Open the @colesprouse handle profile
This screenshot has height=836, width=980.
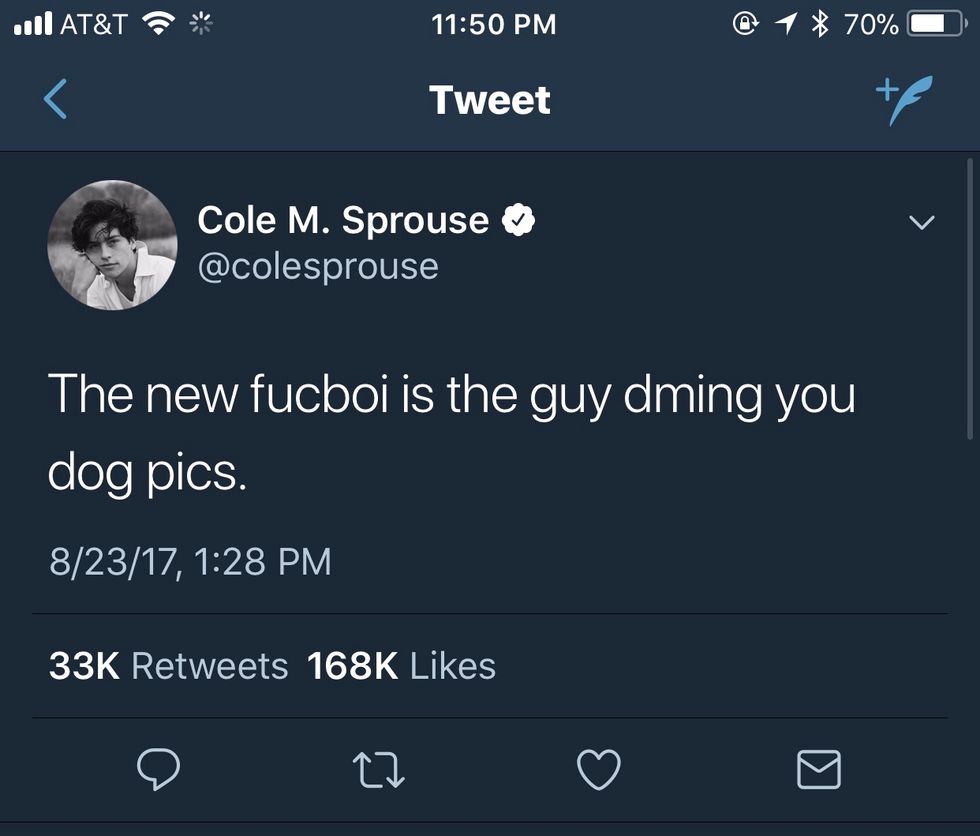pyautogui.click(x=318, y=267)
